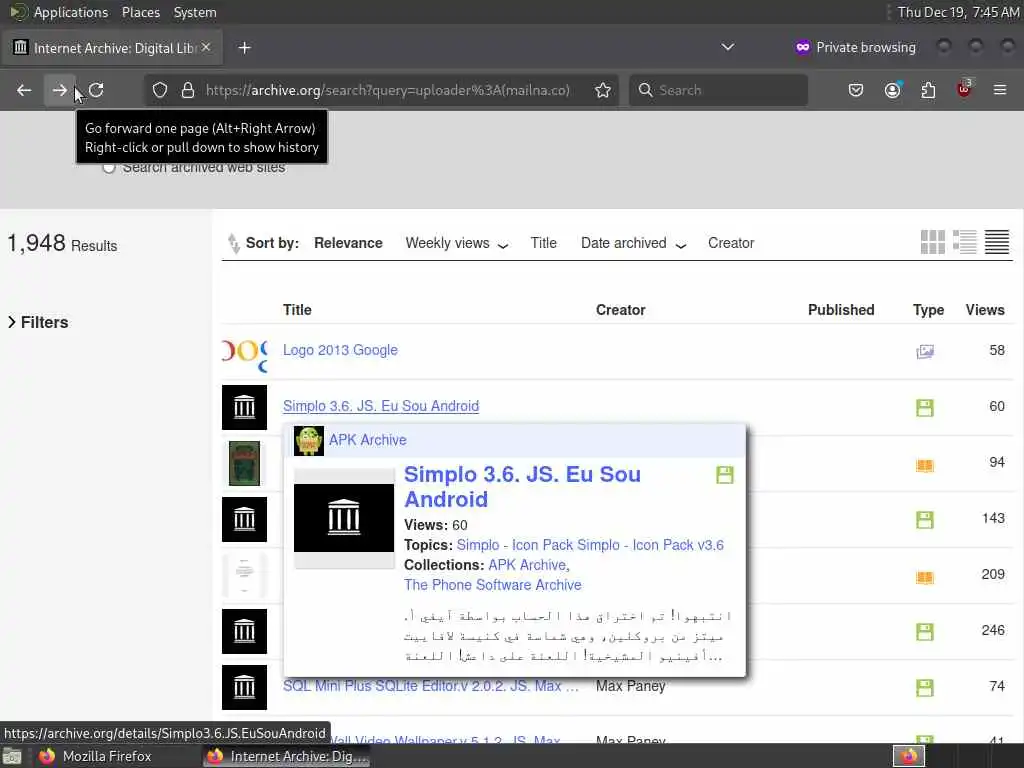Click the clock Thu Dec 19 7:45 AM
Screen dimensions: 1024x768
tap(957, 12)
